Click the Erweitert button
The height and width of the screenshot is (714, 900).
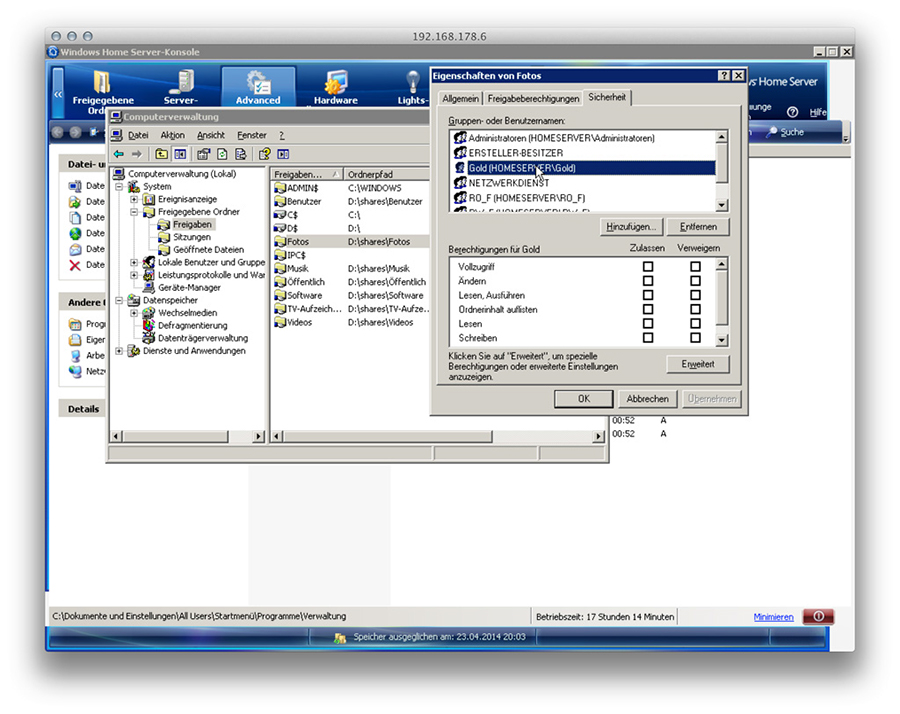698,364
